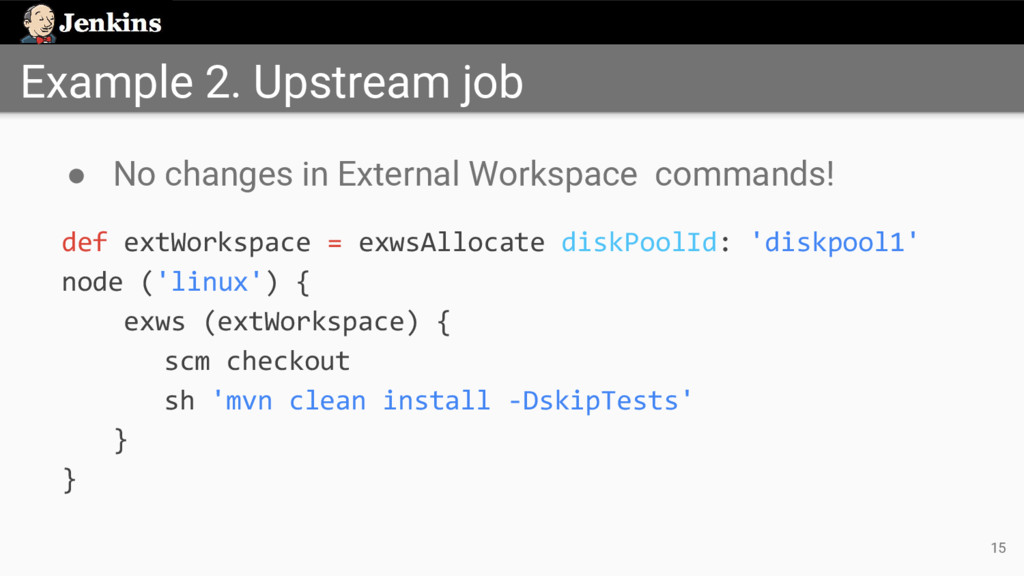The height and width of the screenshot is (576, 1024).
Task: Click the final closing brace of node block
Action: [x=69, y=480]
